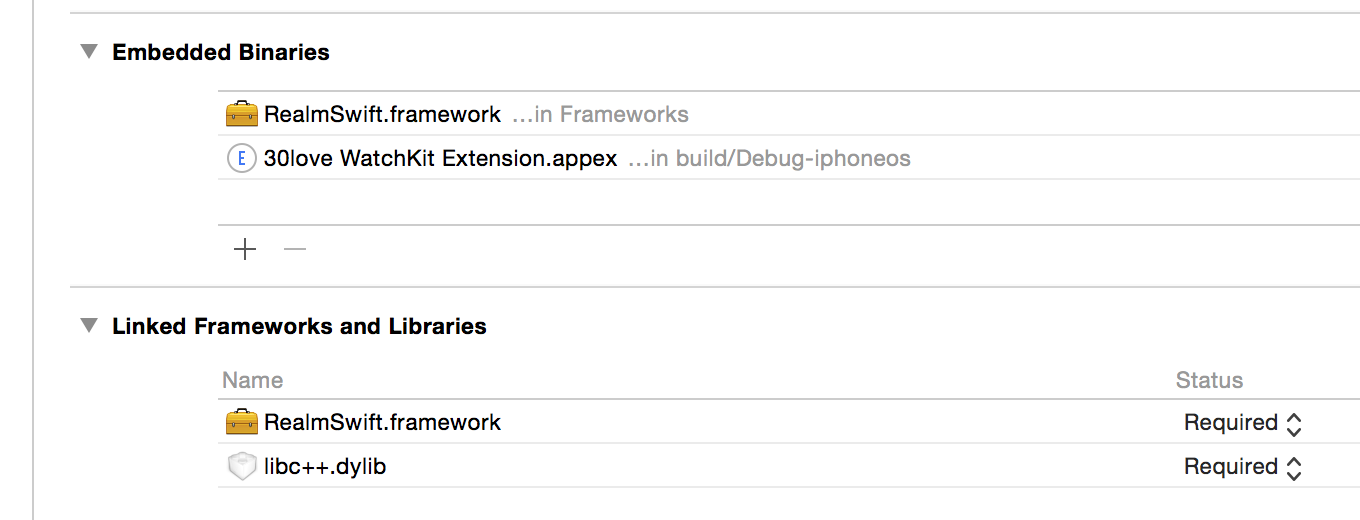Select RealmSwift.framework name in Linked Frameworks list

point(382,422)
